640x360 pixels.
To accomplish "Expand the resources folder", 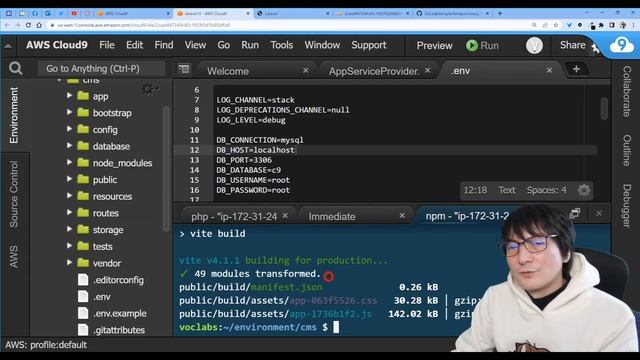I will (69, 196).
